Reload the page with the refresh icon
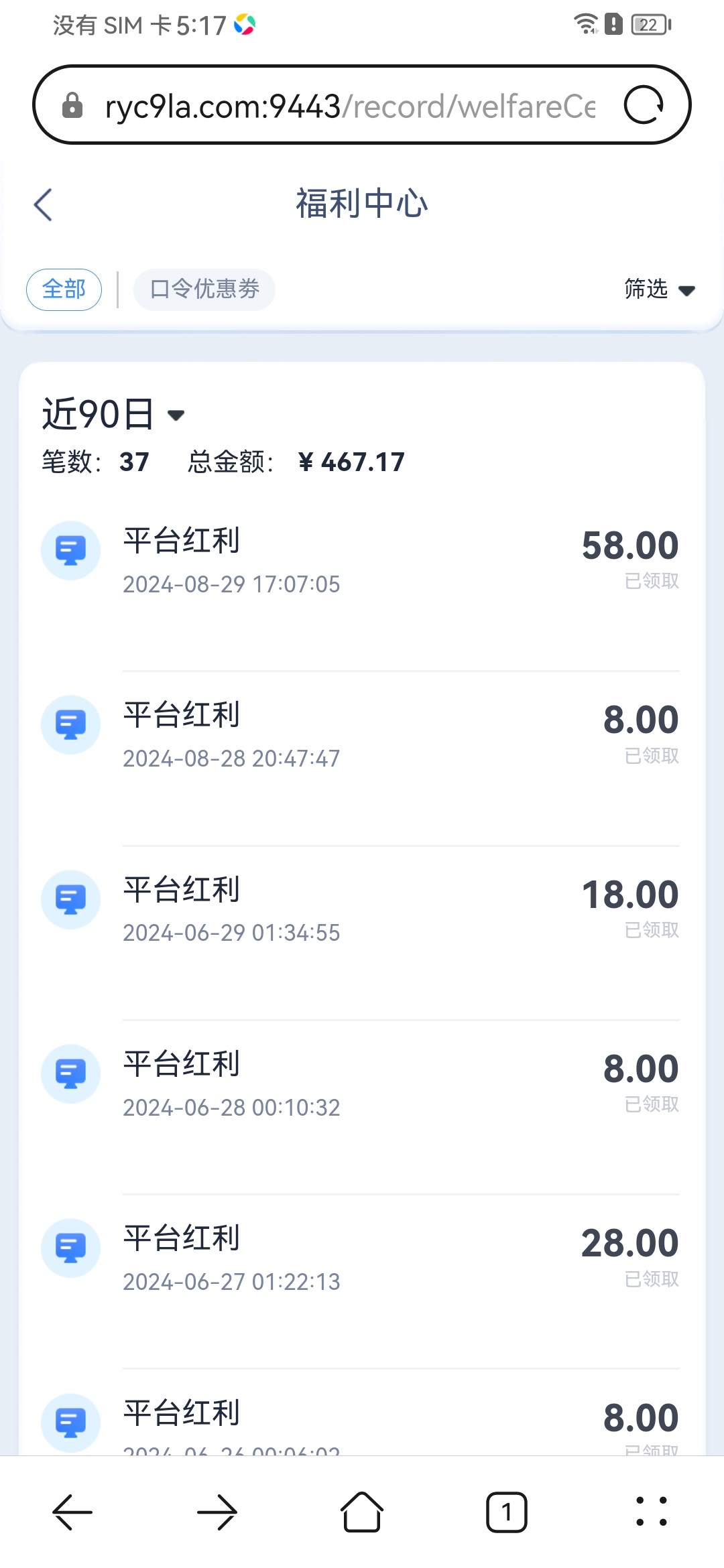The image size is (724, 1568). click(644, 105)
